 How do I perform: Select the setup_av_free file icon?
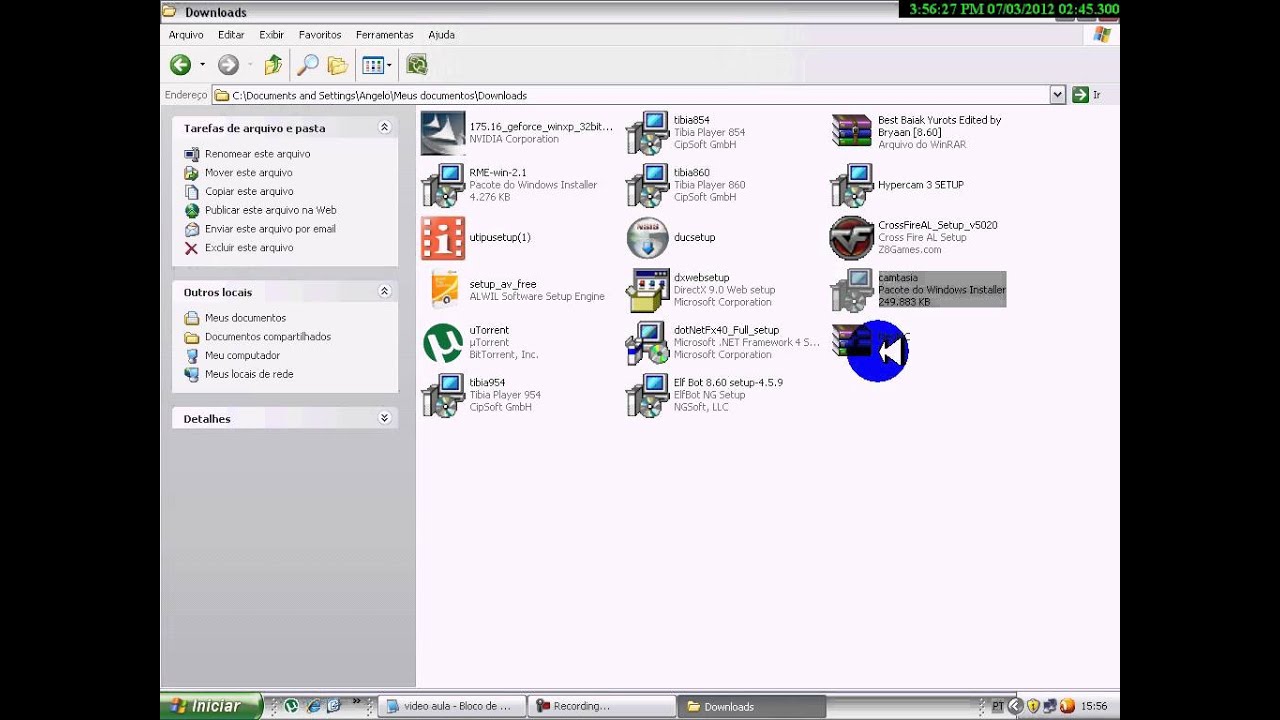[443, 290]
